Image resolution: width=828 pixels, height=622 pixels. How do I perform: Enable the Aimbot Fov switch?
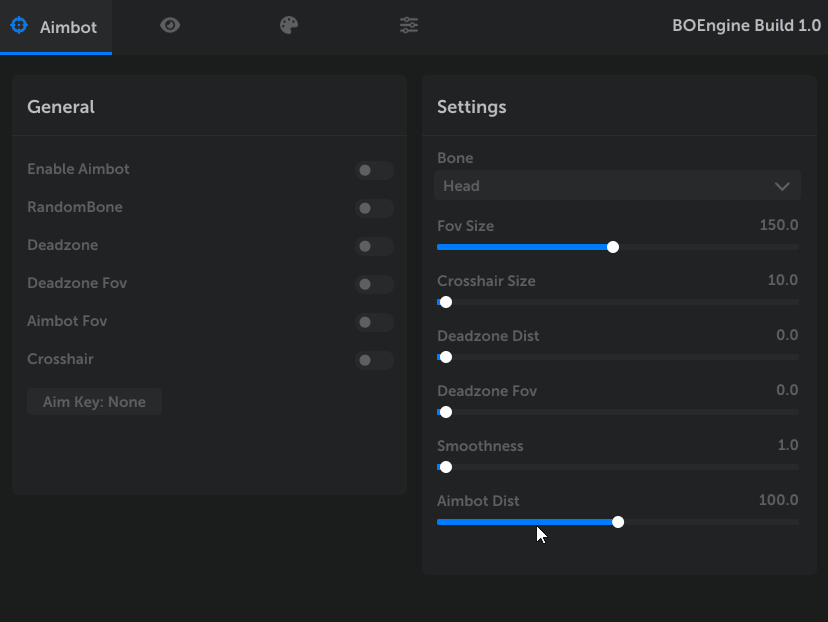click(374, 322)
